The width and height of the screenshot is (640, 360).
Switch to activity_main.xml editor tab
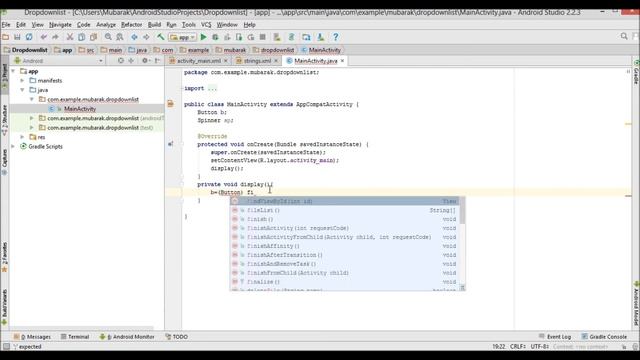tap(199, 60)
